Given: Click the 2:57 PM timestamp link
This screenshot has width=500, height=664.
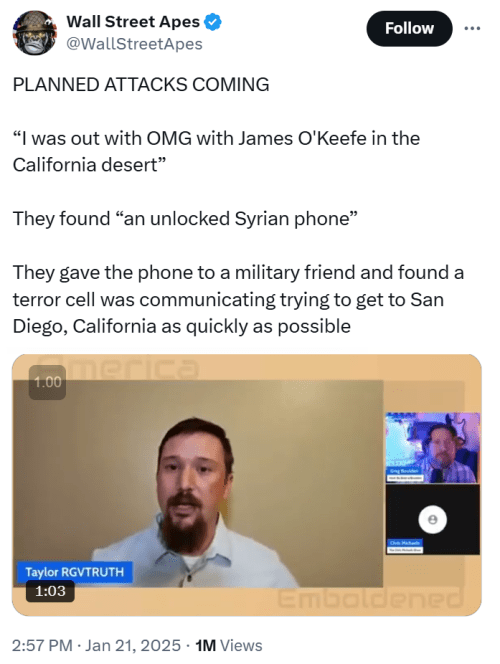Looking at the screenshot, I should click(x=42, y=645).
